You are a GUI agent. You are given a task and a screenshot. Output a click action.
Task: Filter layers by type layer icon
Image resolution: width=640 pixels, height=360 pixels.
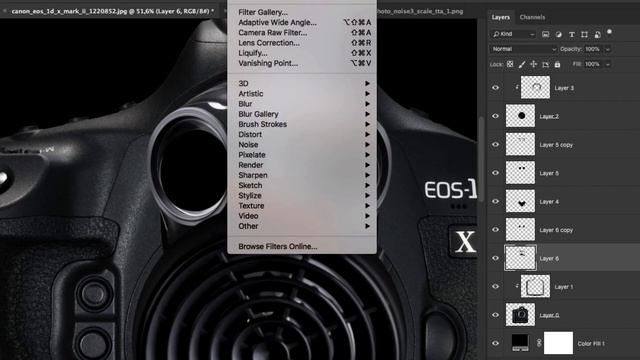[x=571, y=34]
